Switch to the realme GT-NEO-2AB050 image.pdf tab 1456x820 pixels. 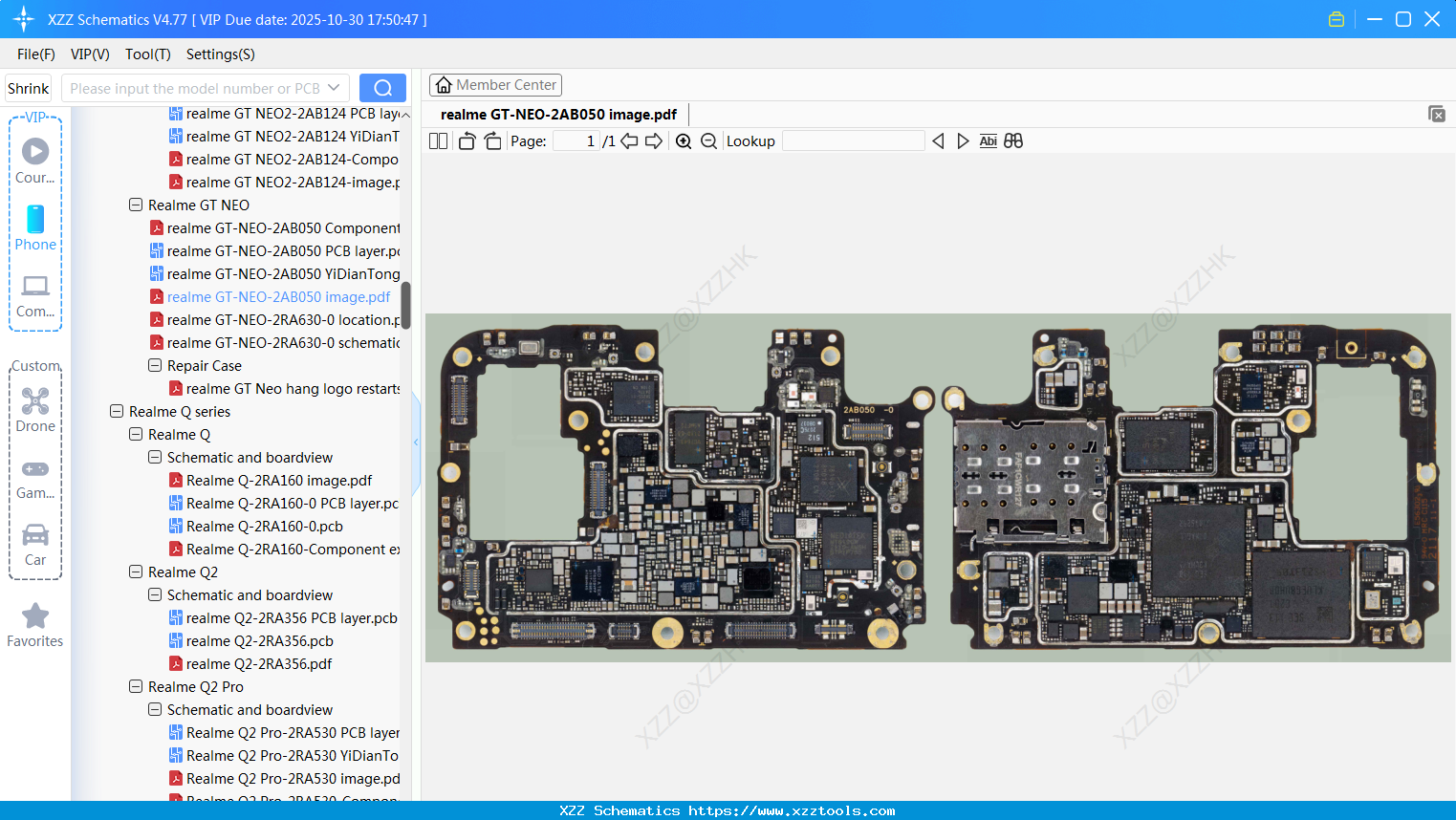pyautogui.click(x=557, y=114)
